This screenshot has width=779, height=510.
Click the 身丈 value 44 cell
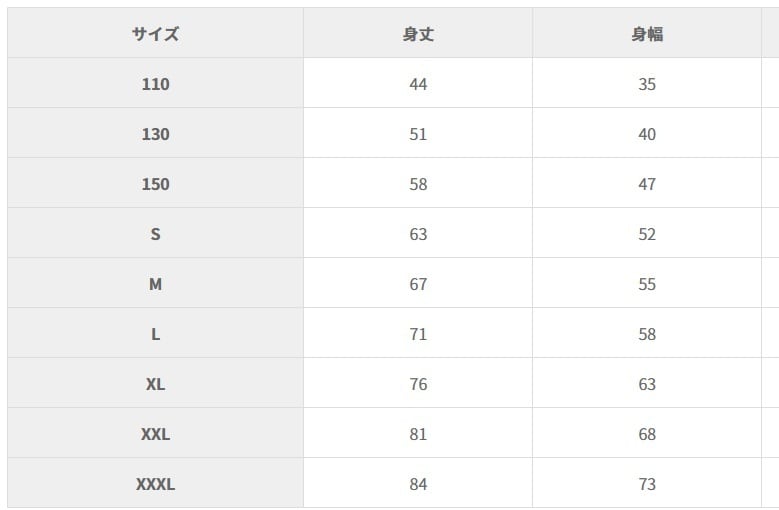(418, 84)
